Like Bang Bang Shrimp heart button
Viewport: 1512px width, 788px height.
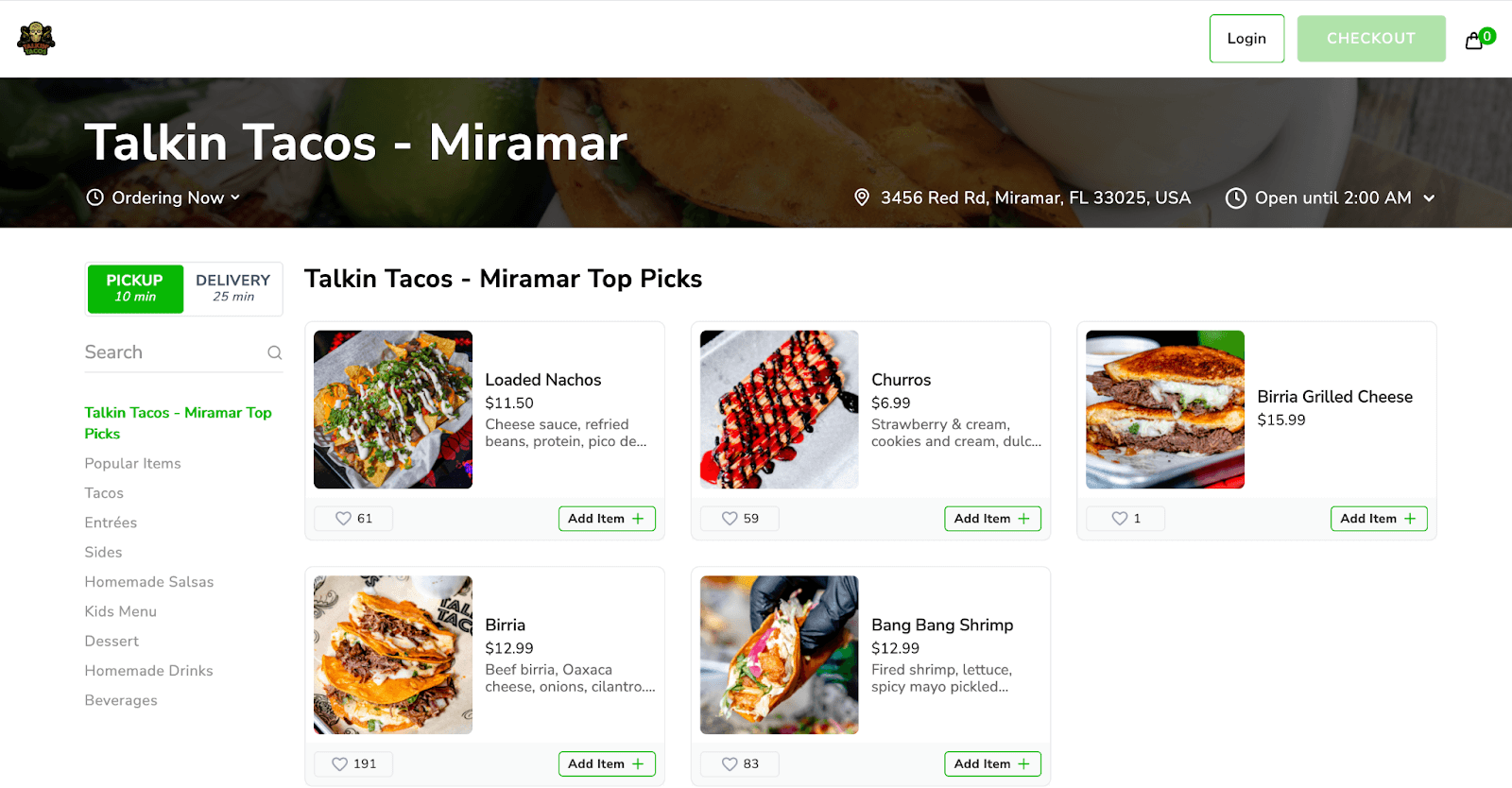click(730, 764)
